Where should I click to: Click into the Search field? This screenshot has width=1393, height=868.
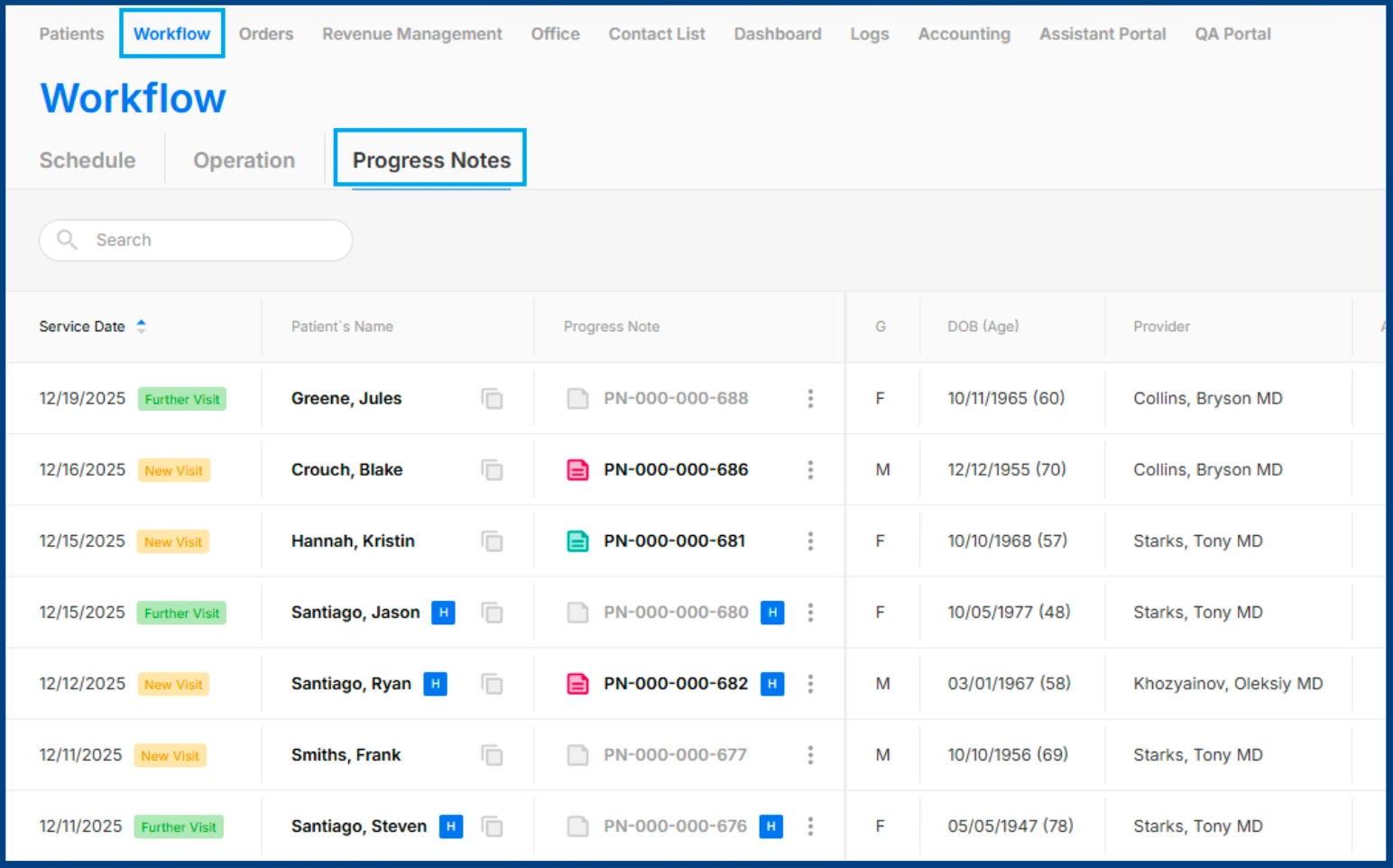point(217,240)
